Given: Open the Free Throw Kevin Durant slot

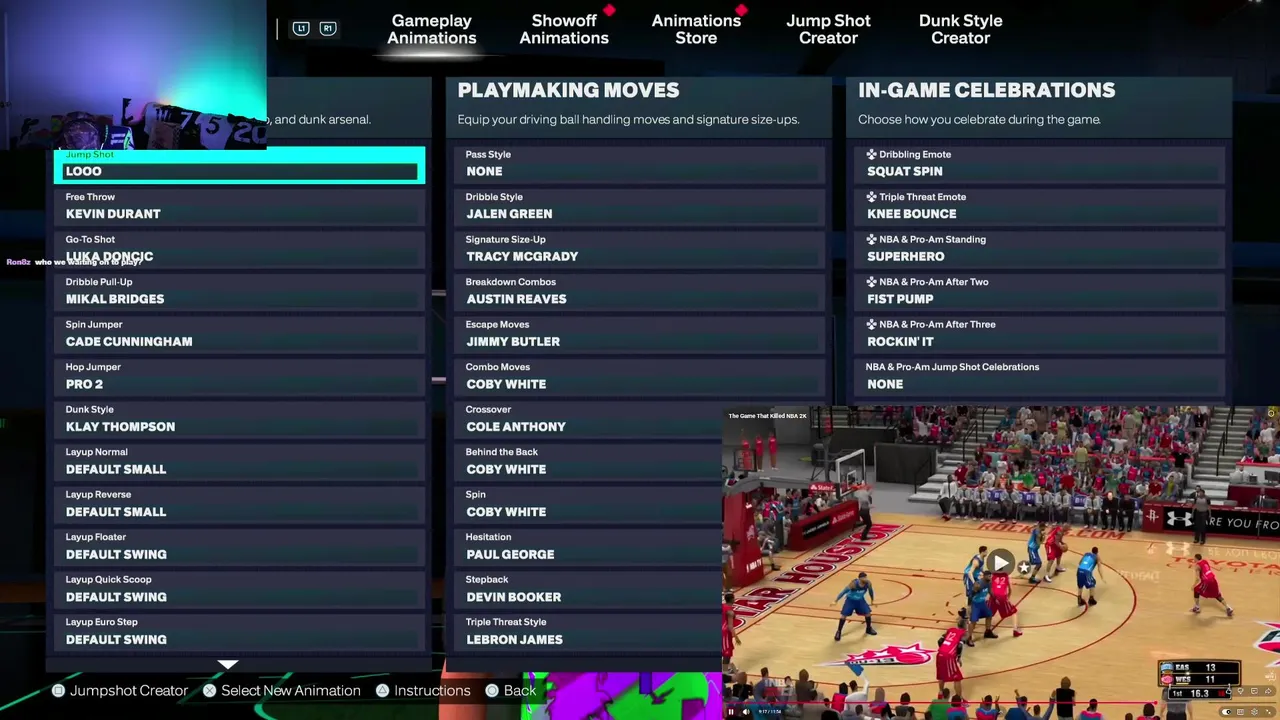Looking at the screenshot, I should 240,206.
